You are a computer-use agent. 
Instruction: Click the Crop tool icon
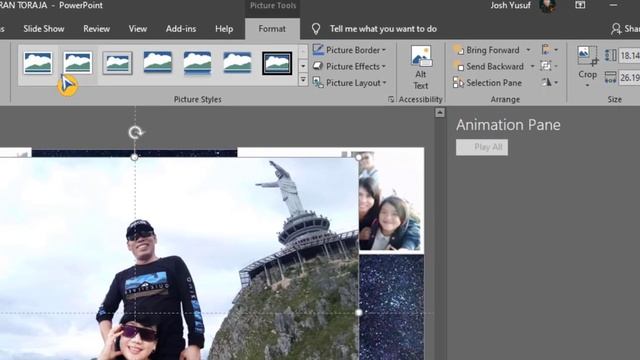587,56
